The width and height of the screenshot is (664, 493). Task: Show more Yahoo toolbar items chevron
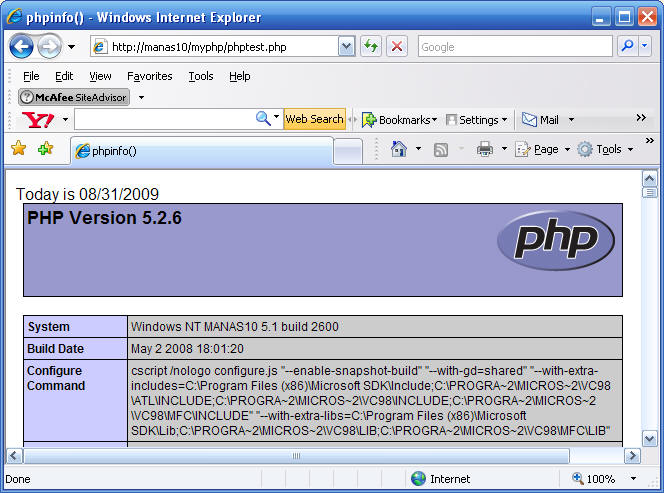[x=641, y=118]
